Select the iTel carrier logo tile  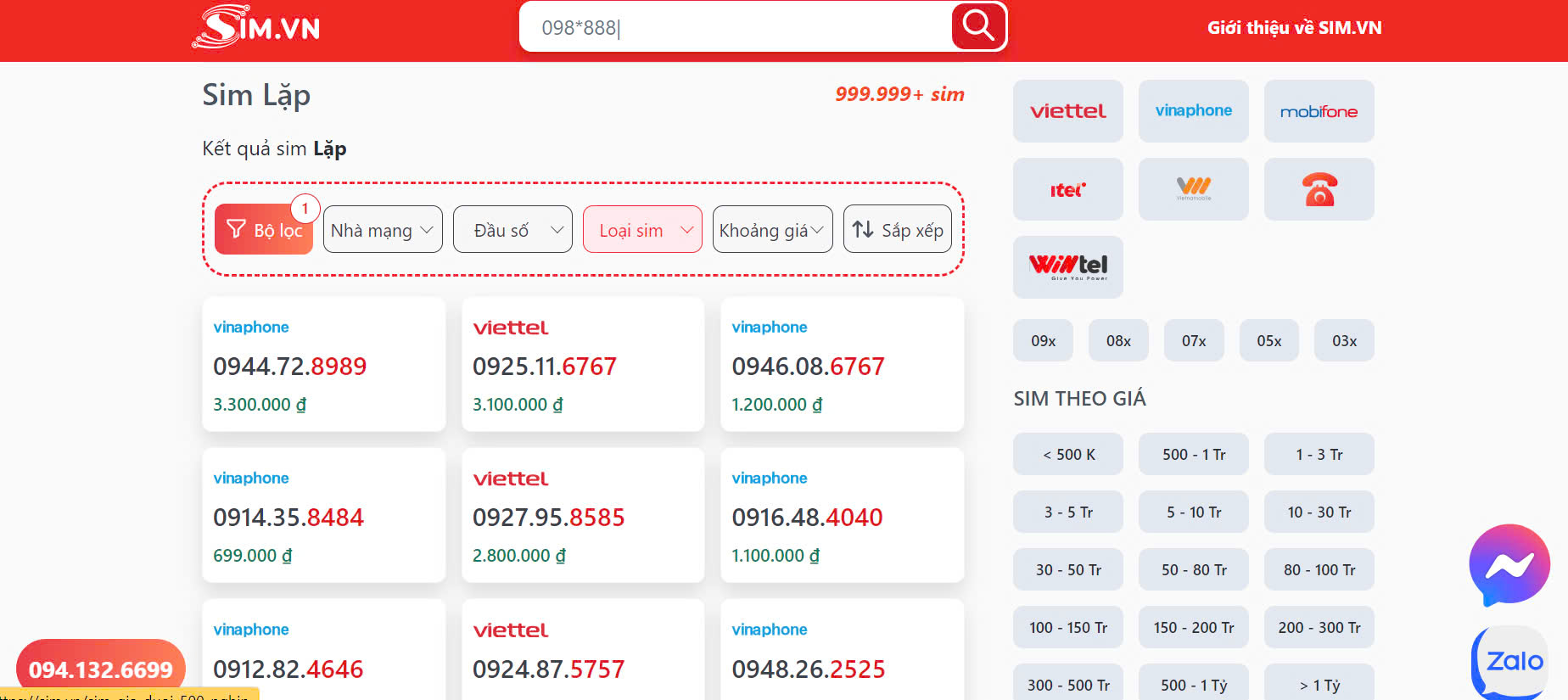(1068, 189)
